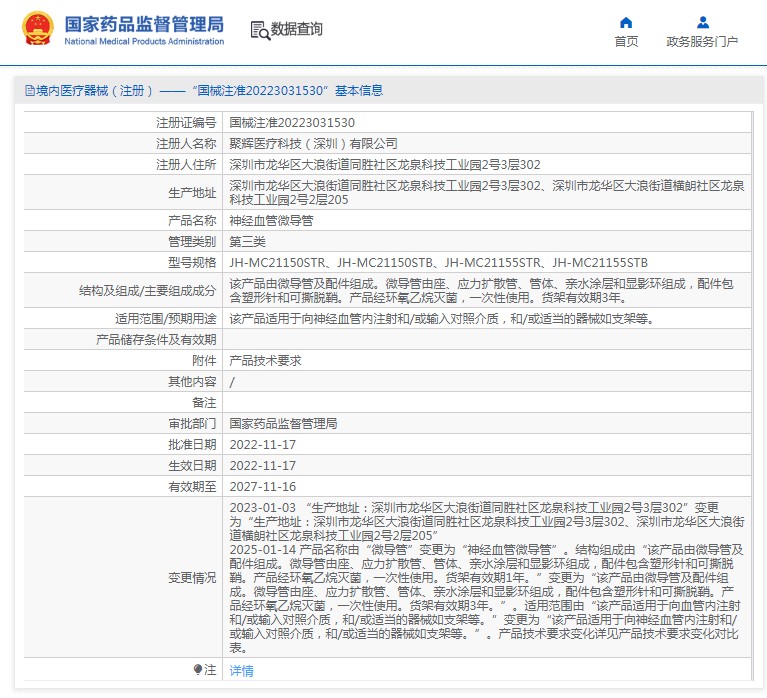Click the 变更情况 row label
Image resolution: width=767 pixels, height=698 pixels.
[x=191, y=578]
